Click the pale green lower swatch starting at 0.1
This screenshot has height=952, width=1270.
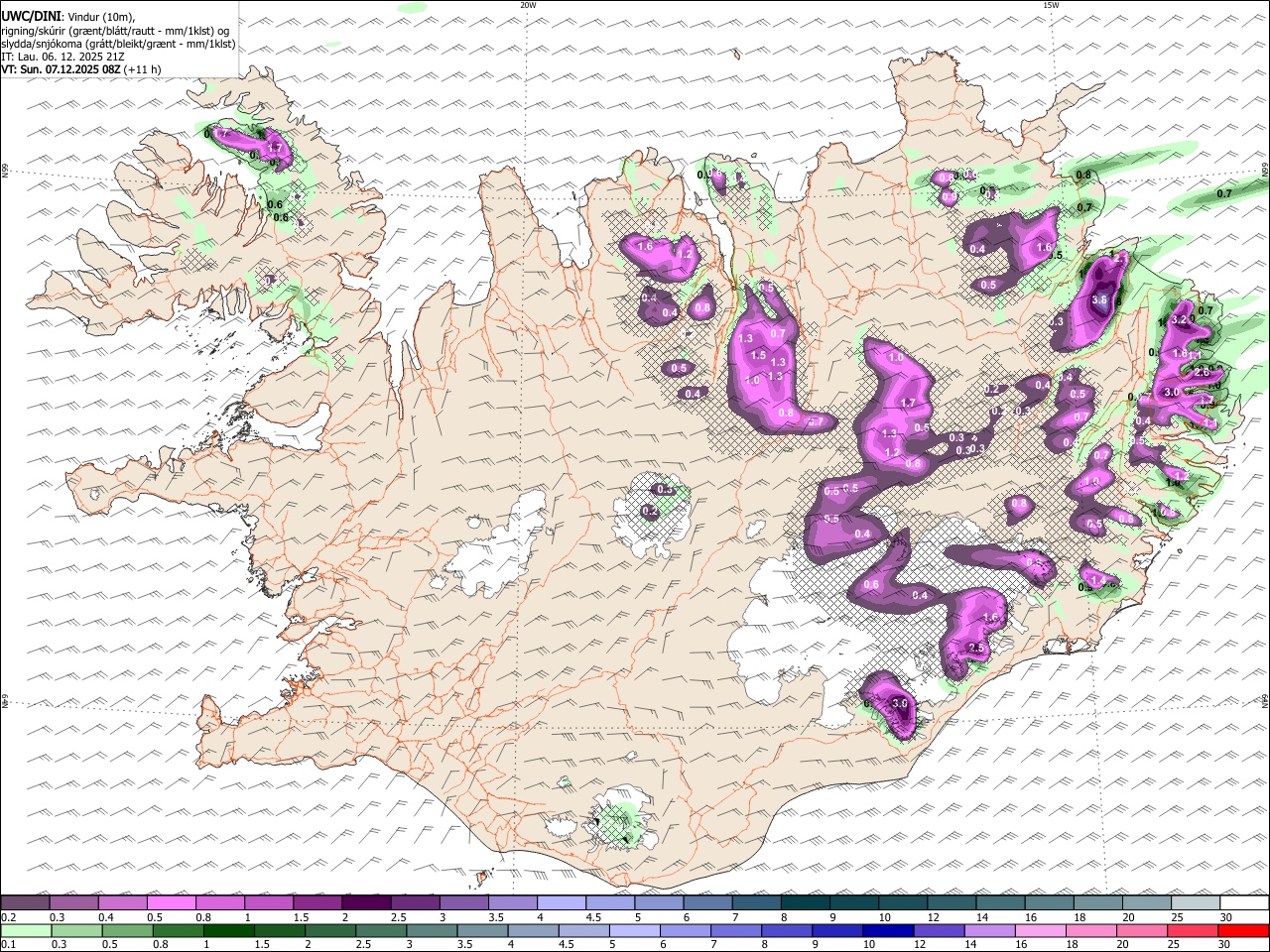(26, 930)
